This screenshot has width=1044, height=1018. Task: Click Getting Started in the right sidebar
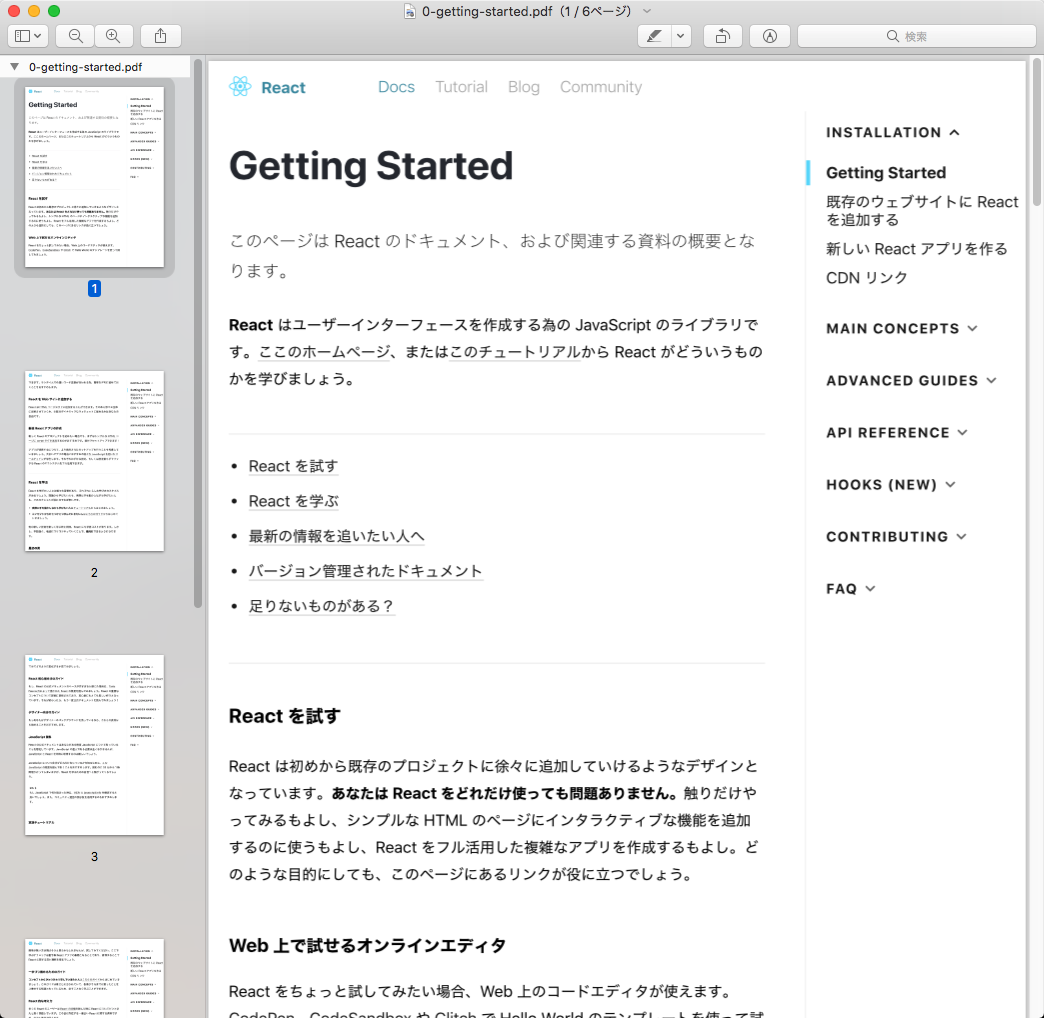point(886,172)
